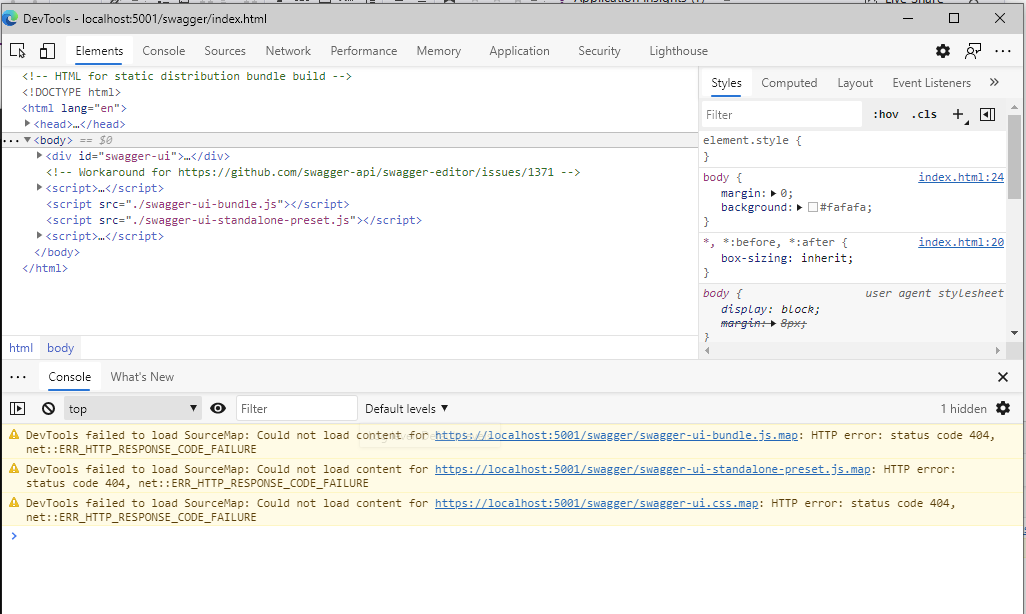Select the swagger-ui-bundle.js script node
Image resolution: width=1026 pixels, height=614 pixels.
point(198,204)
